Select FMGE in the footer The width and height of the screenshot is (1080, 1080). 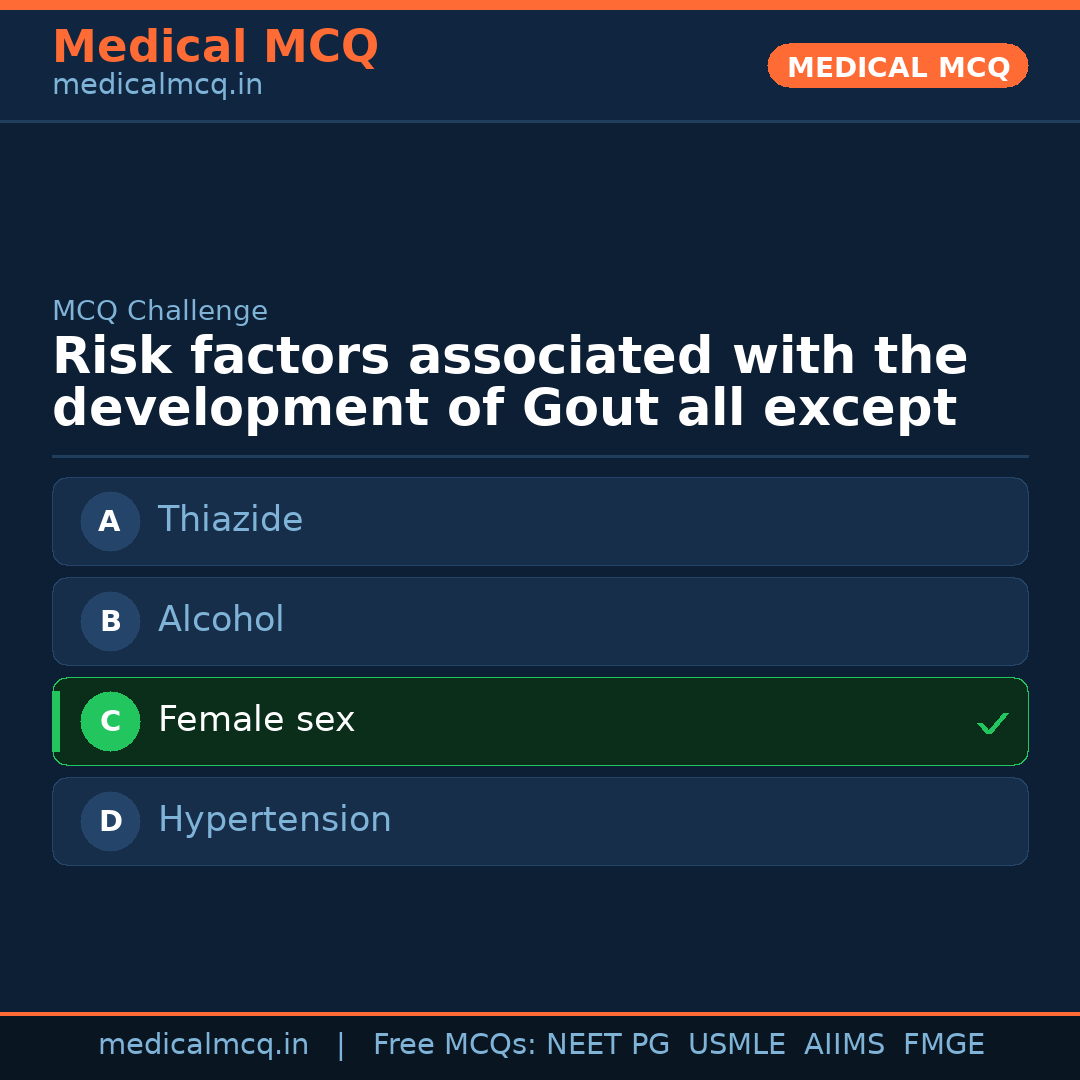(x=943, y=1045)
